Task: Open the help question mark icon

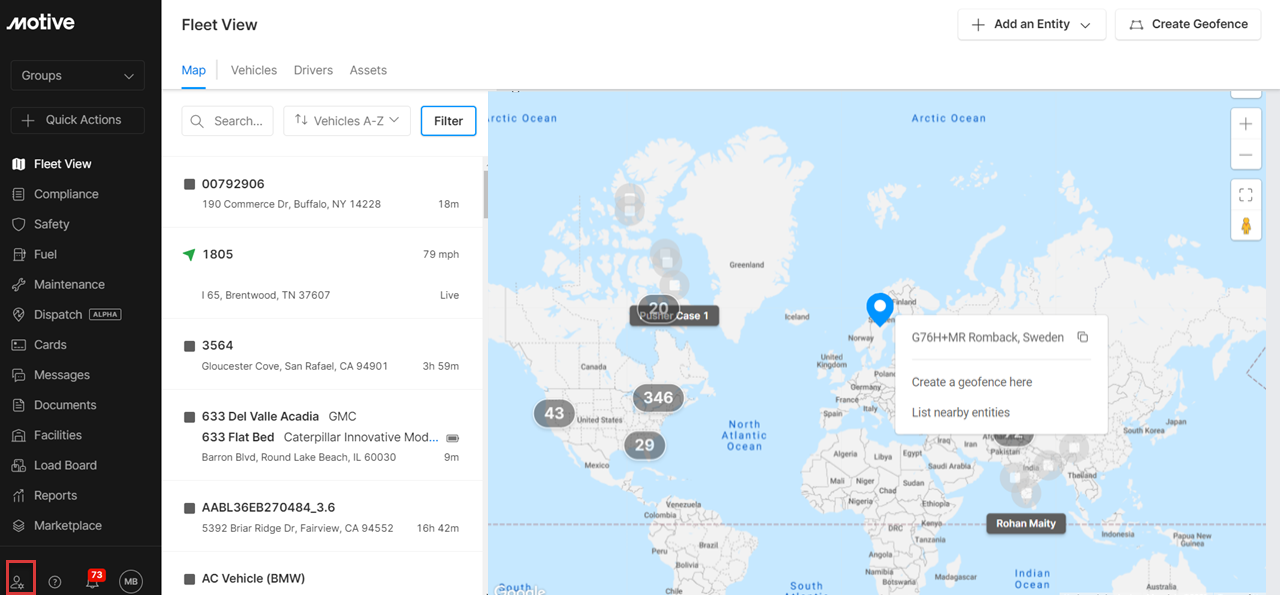Action: [55, 582]
